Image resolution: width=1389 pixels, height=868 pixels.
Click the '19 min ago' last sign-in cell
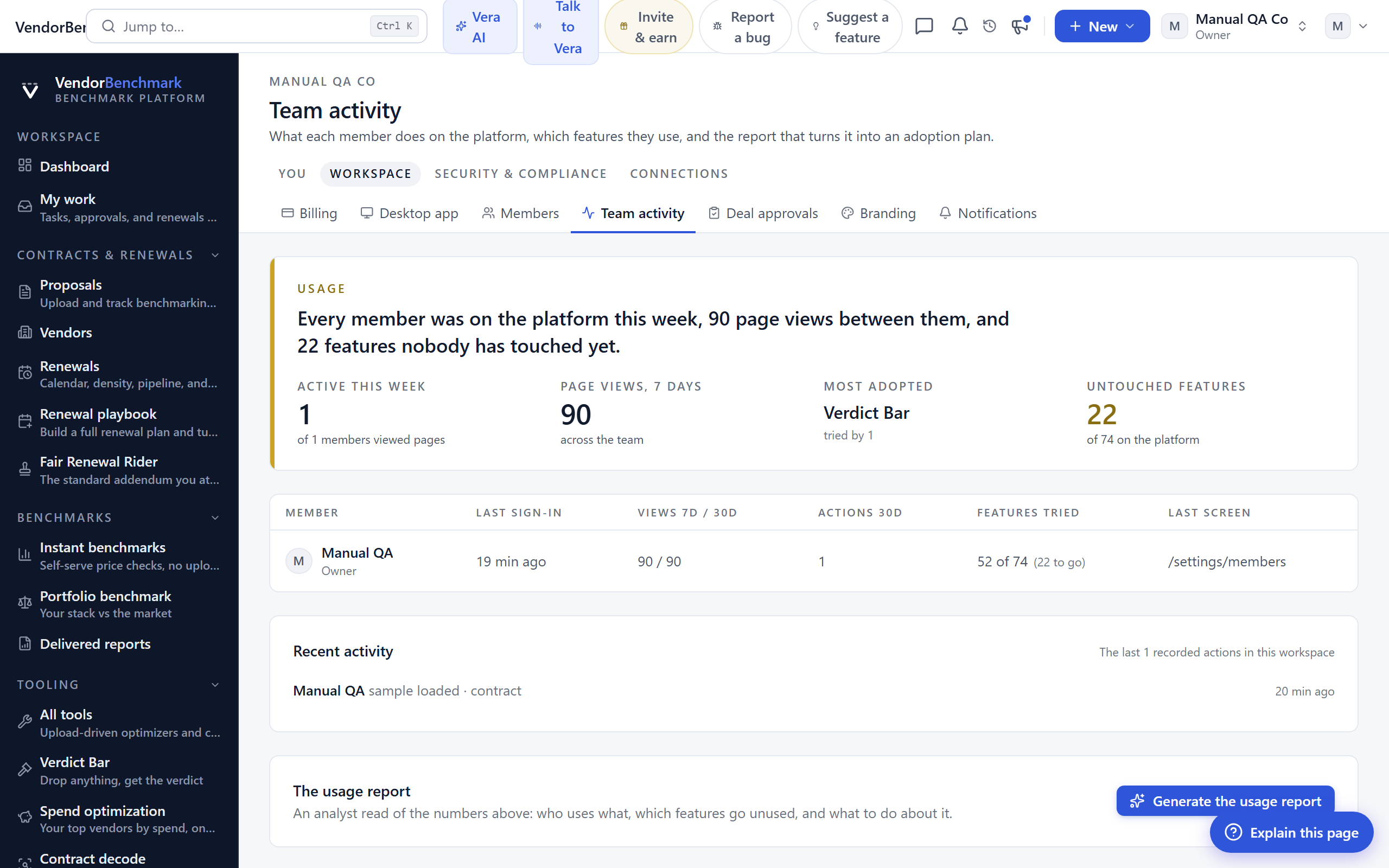pyautogui.click(x=511, y=561)
